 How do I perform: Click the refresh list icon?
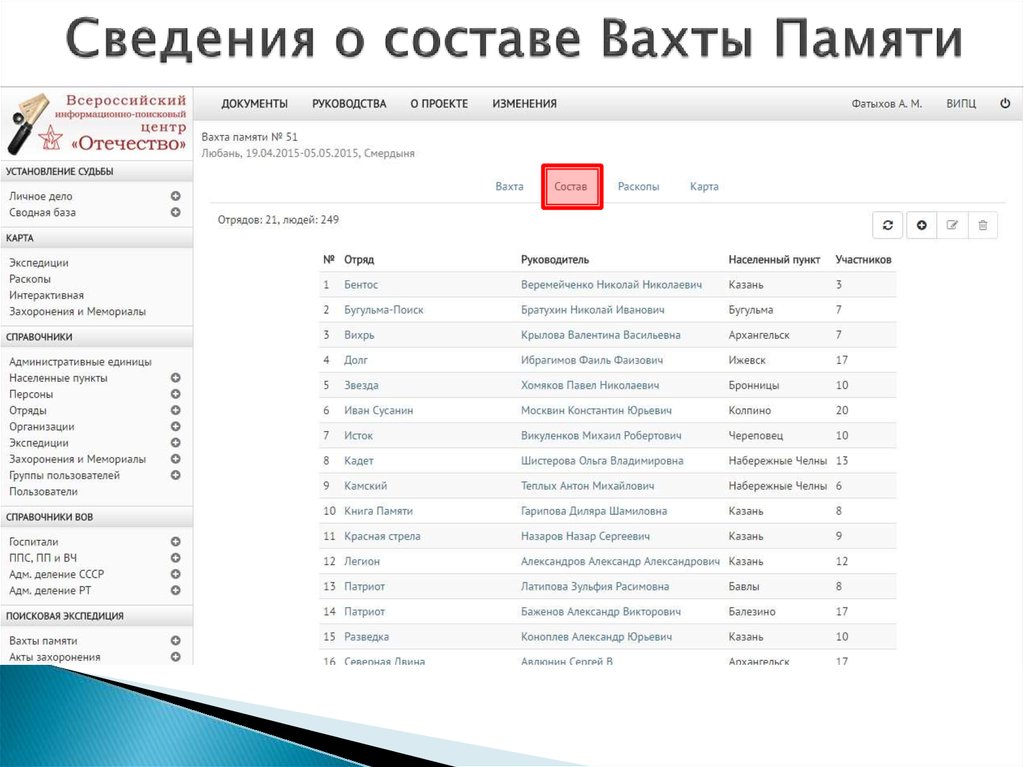pyautogui.click(x=887, y=225)
